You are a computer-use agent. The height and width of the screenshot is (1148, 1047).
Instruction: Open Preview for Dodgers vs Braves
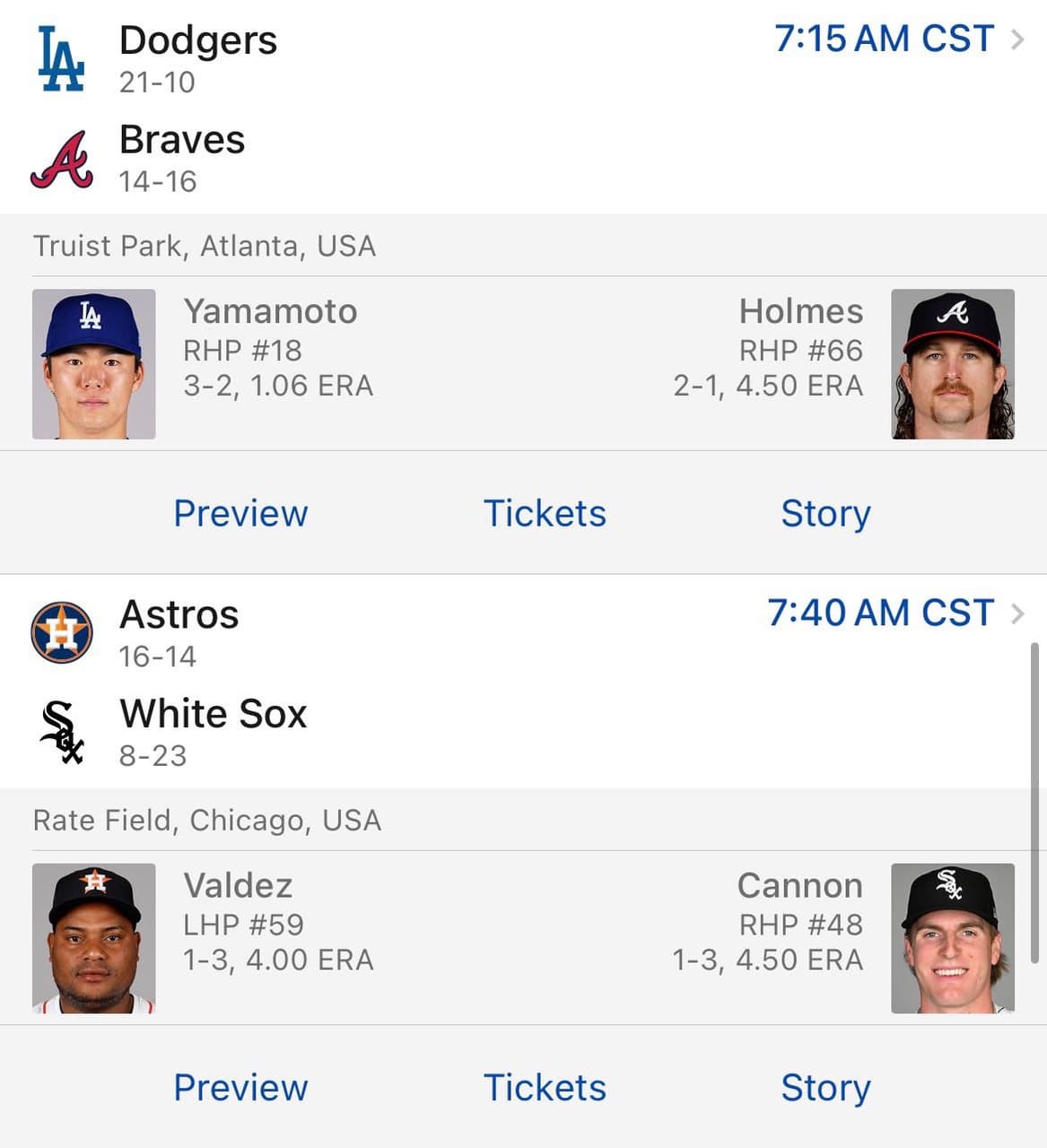coord(240,513)
